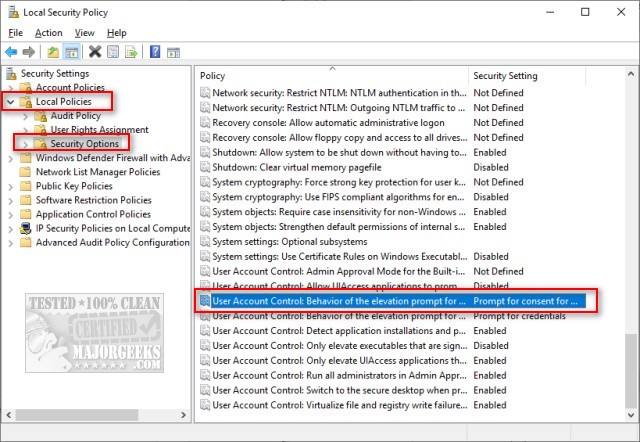
Task: Select Application Control Policies folder
Action: click(93, 214)
